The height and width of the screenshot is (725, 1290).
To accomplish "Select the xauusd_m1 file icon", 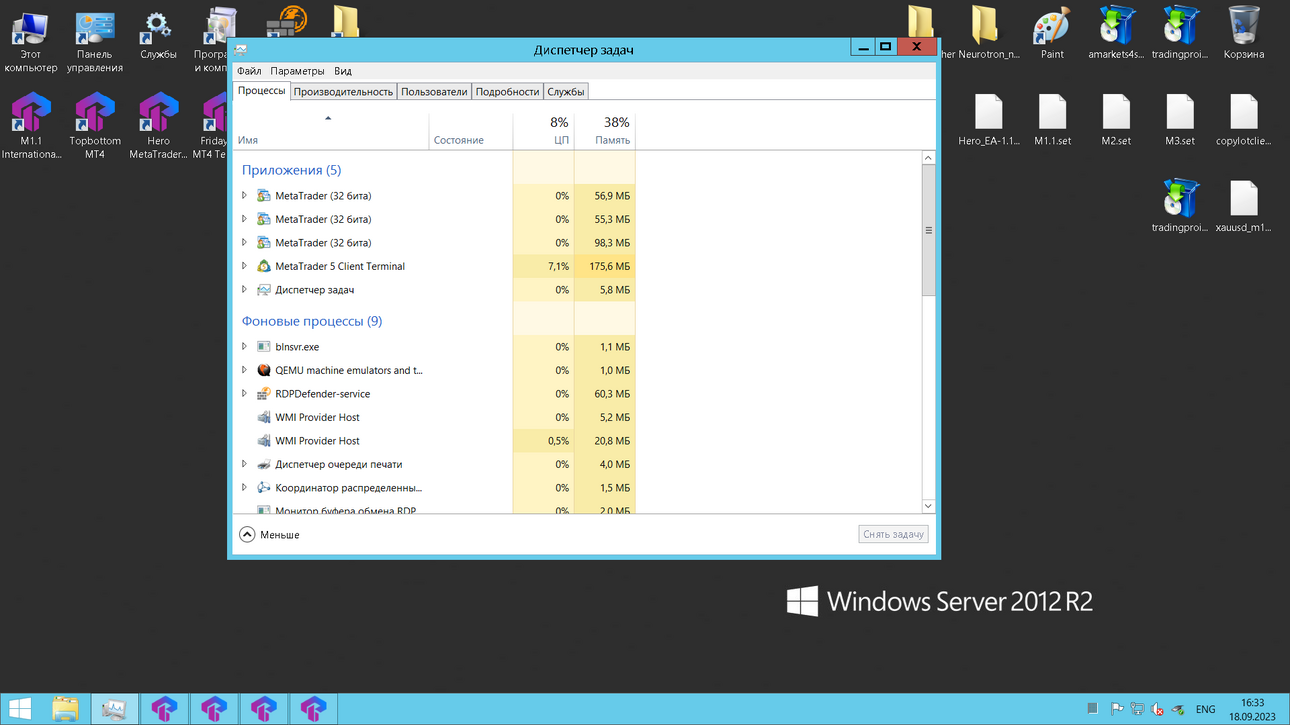I will (1244, 207).
